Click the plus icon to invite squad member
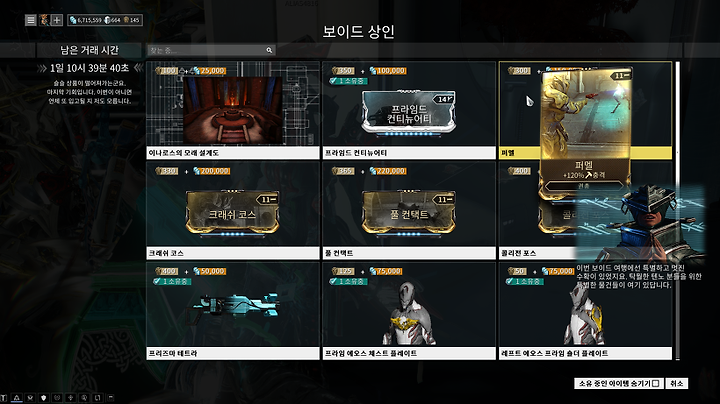The image size is (720, 404). point(57,20)
